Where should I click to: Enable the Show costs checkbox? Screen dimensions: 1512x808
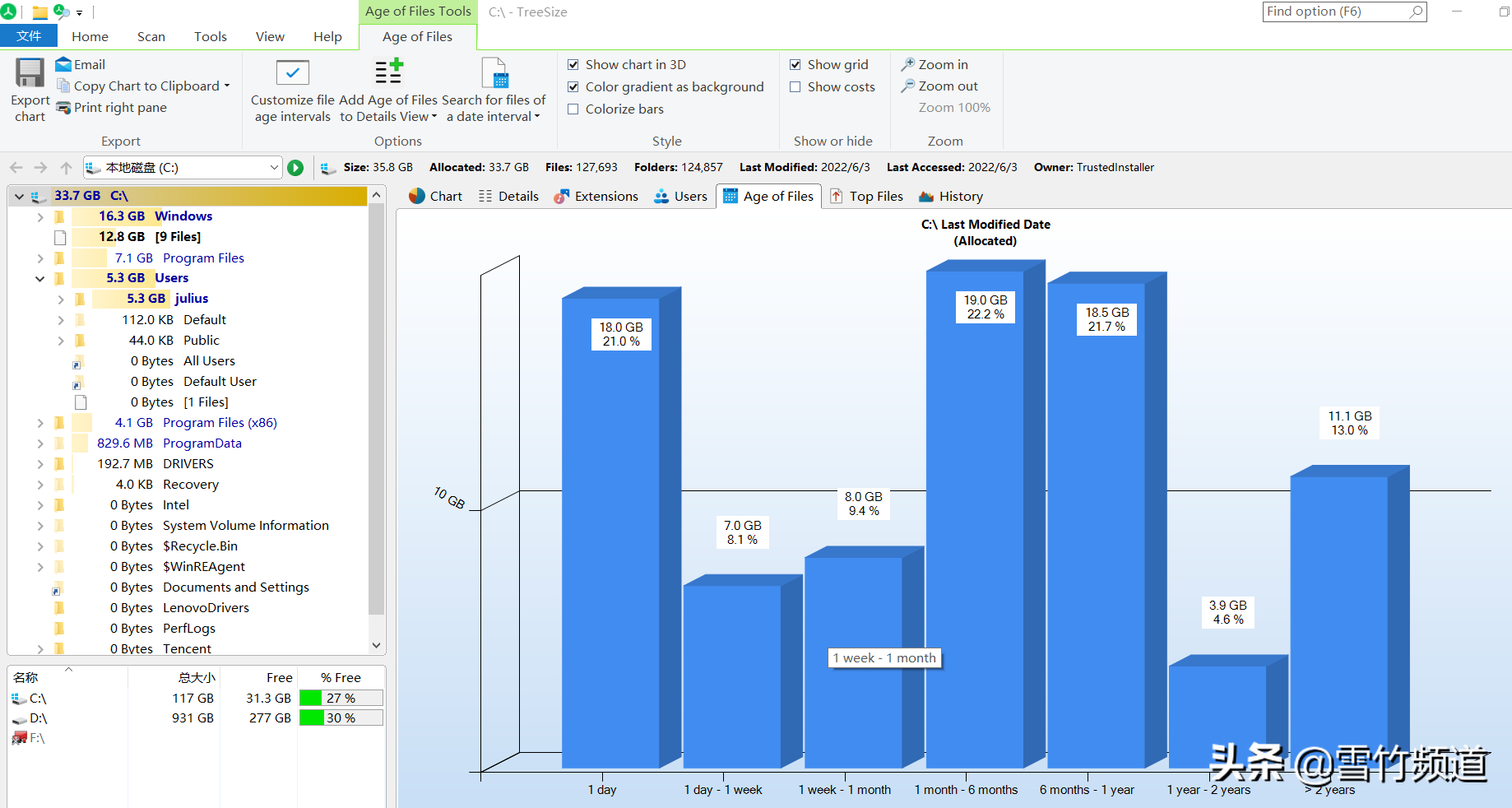click(795, 86)
